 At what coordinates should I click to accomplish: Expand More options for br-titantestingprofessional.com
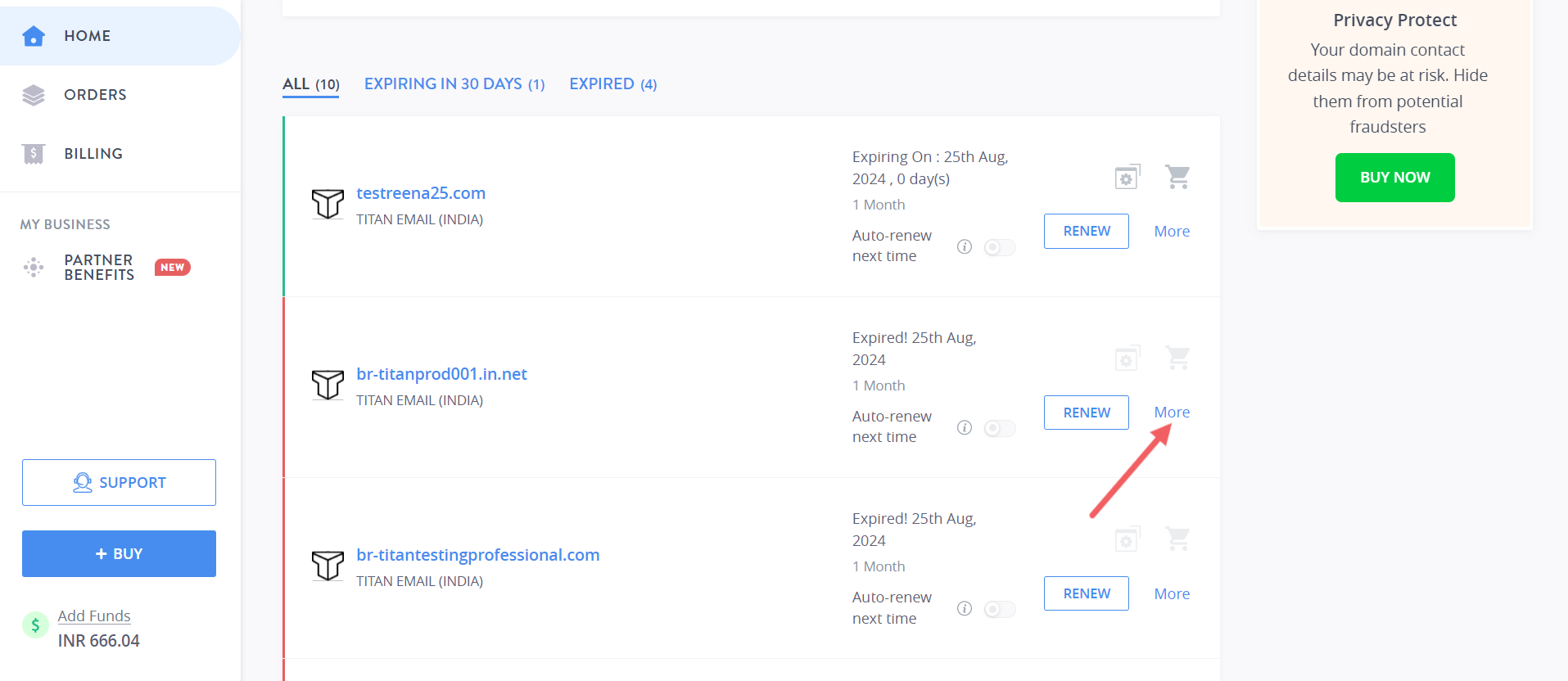tap(1172, 594)
